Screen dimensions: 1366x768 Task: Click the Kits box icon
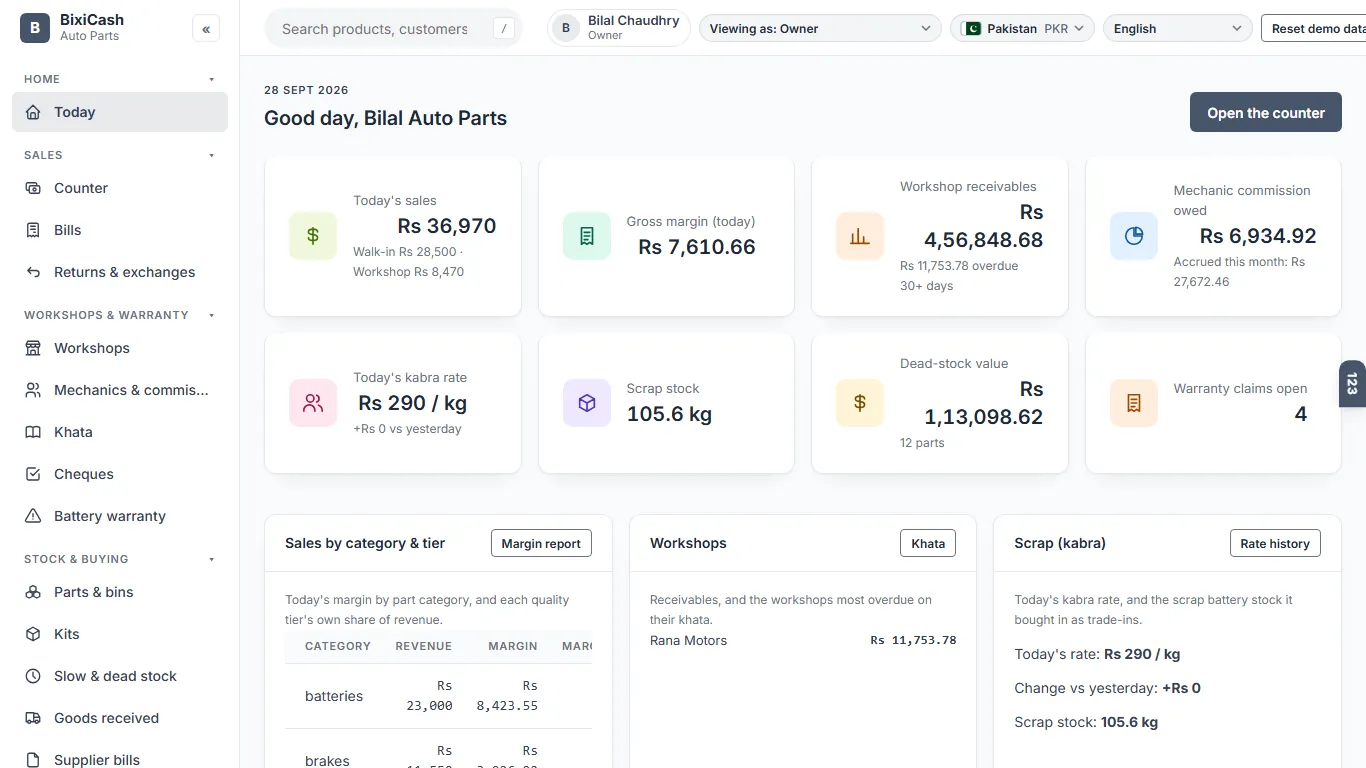(x=33, y=634)
